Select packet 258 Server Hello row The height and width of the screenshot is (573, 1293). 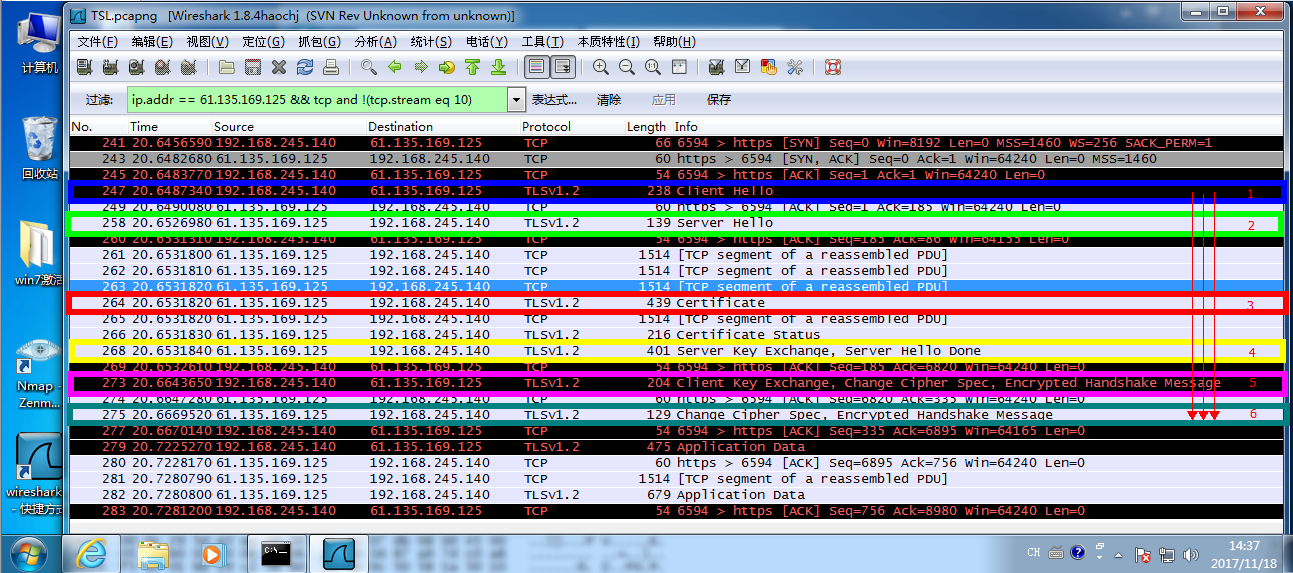click(x=676, y=223)
